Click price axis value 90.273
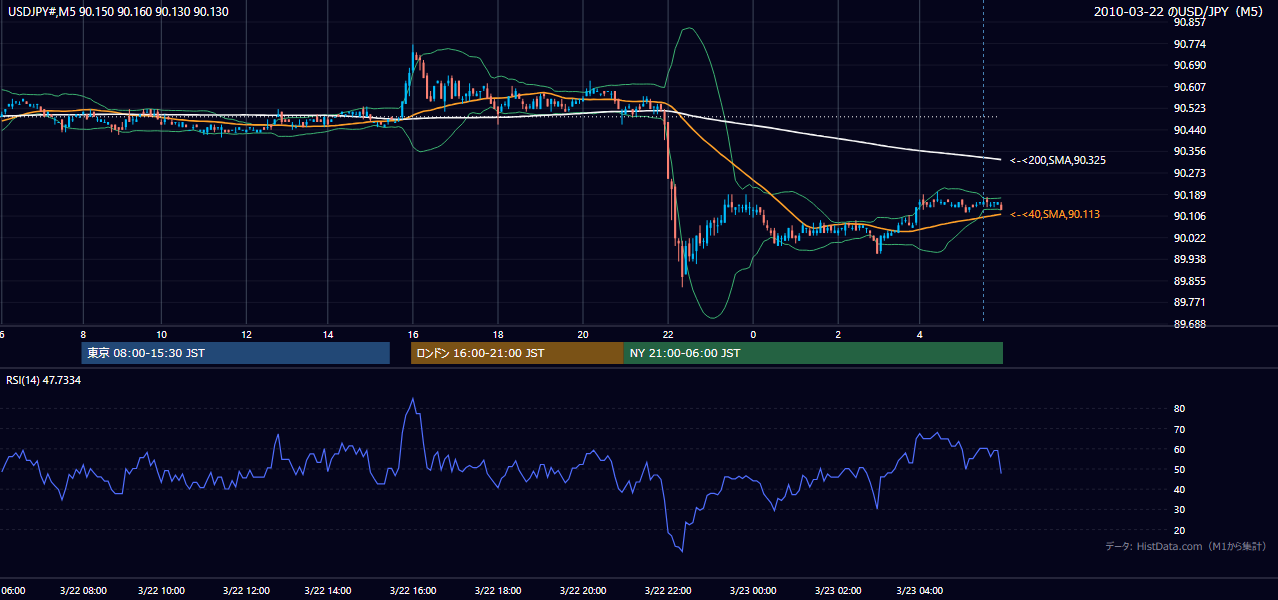 (1189, 173)
